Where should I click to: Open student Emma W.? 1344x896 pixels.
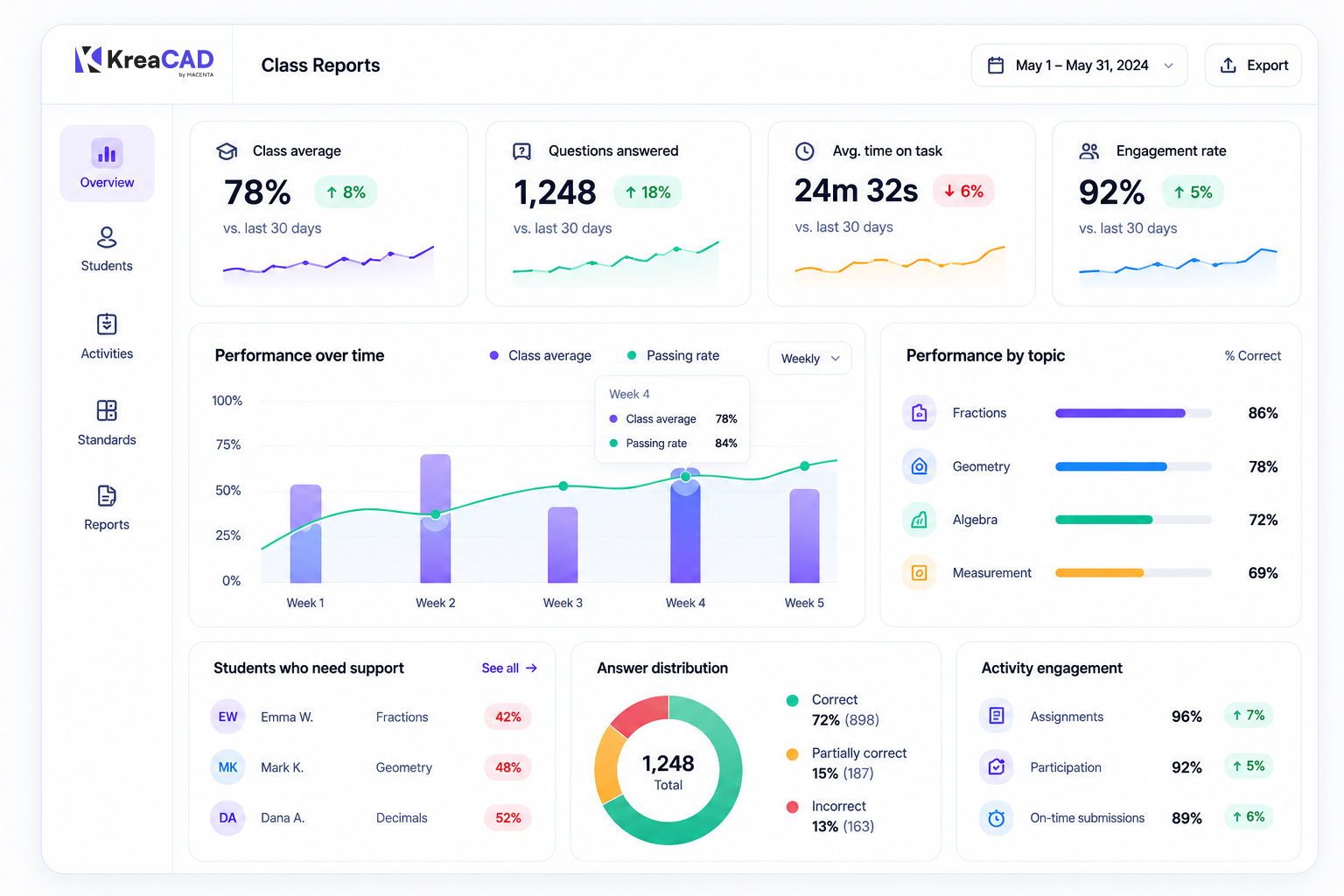click(287, 717)
